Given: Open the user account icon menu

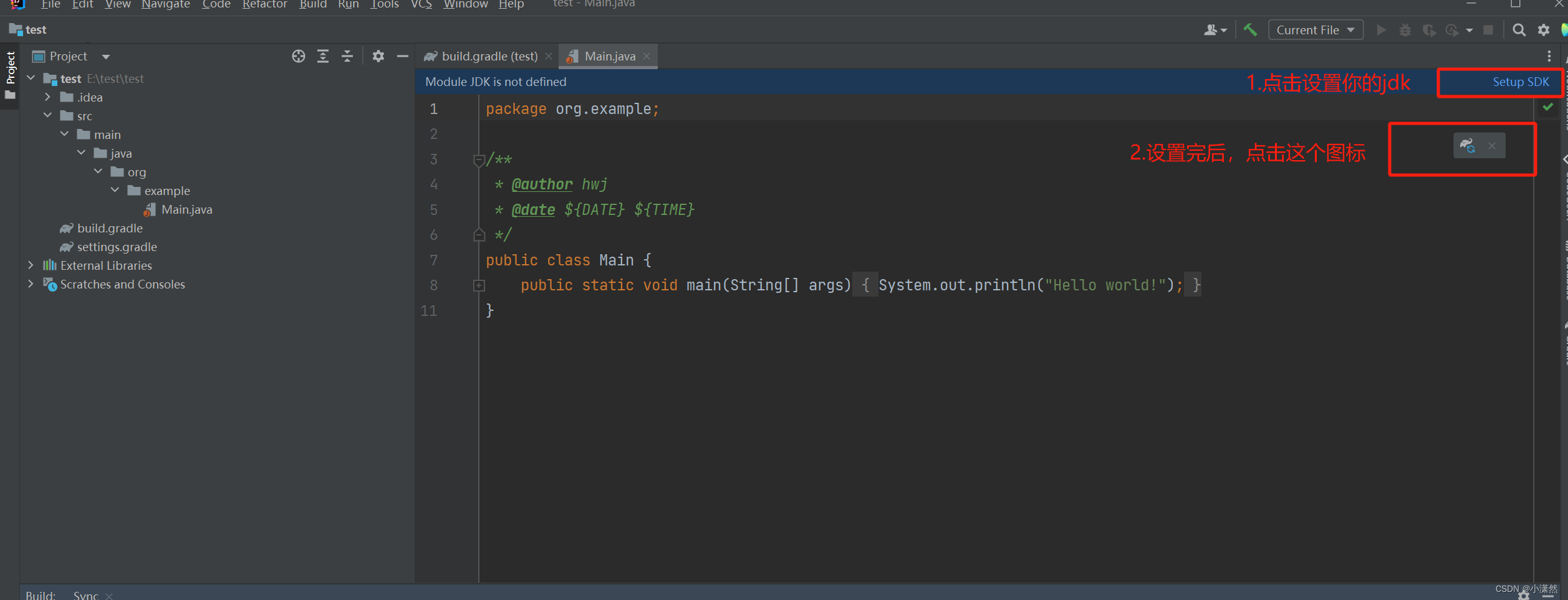Looking at the screenshot, I should (x=1215, y=30).
